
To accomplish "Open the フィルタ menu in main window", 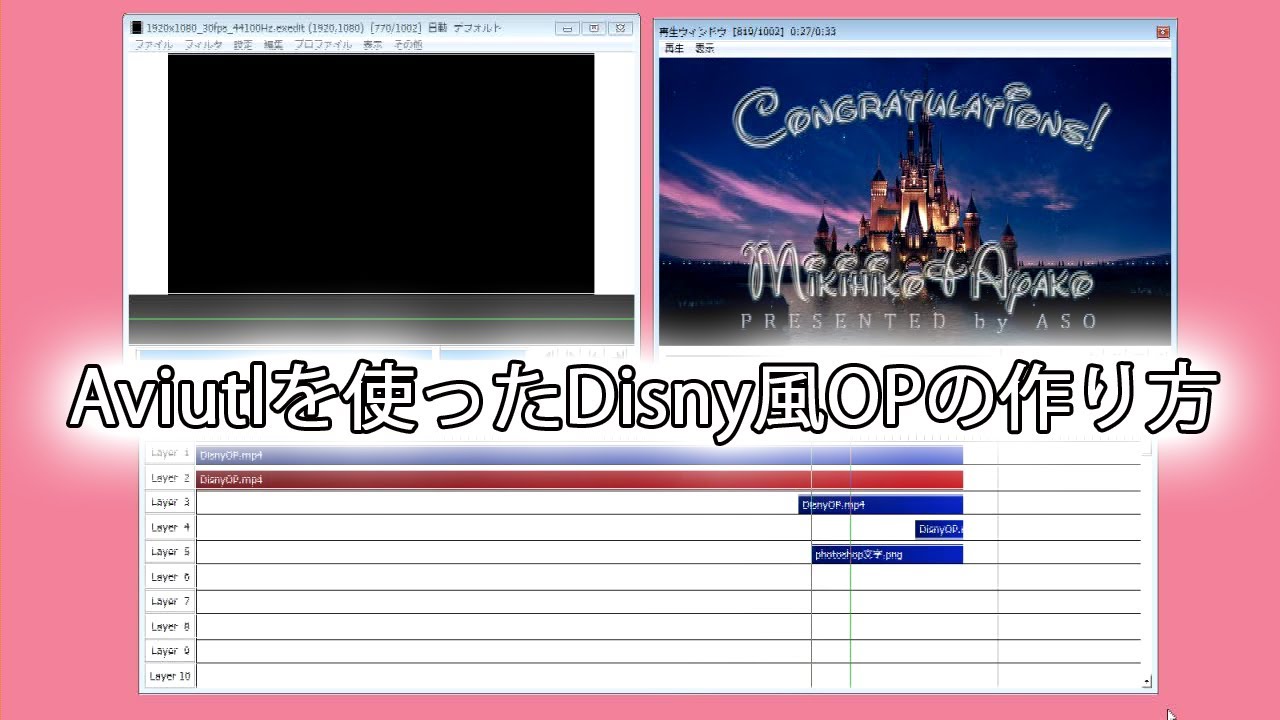I will click(203, 45).
